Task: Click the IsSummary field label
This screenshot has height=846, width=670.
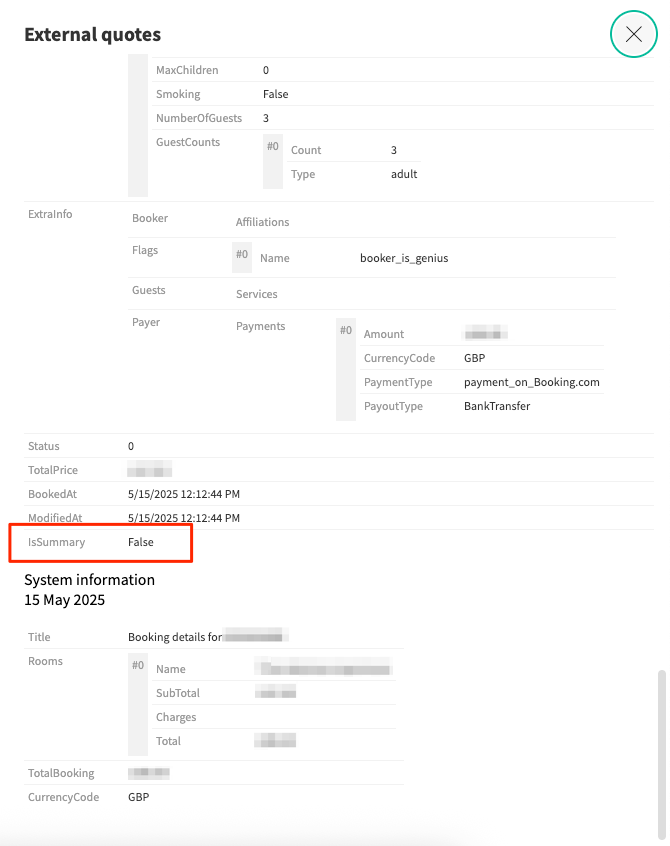Action: coord(57,542)
